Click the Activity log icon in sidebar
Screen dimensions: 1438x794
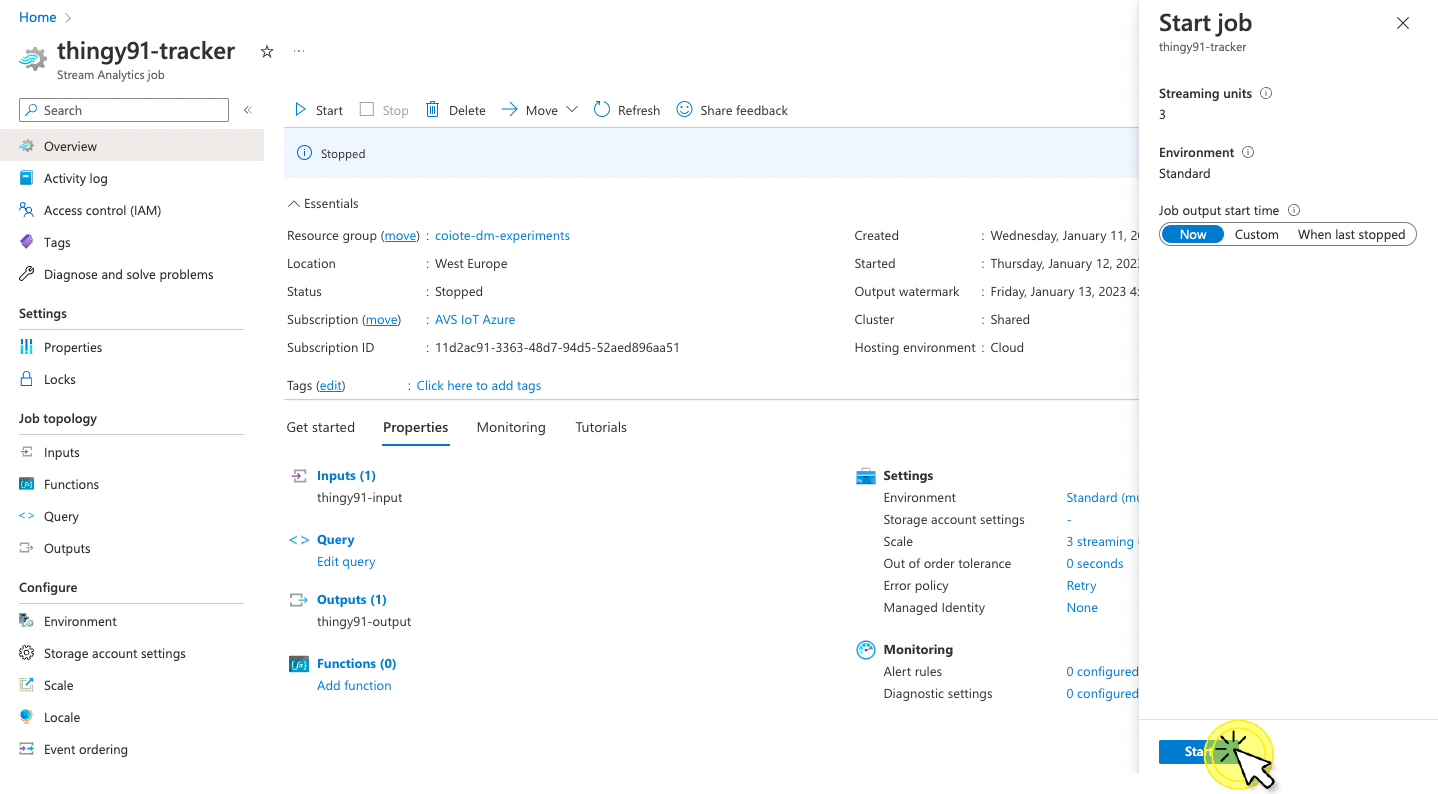point(27,178)
